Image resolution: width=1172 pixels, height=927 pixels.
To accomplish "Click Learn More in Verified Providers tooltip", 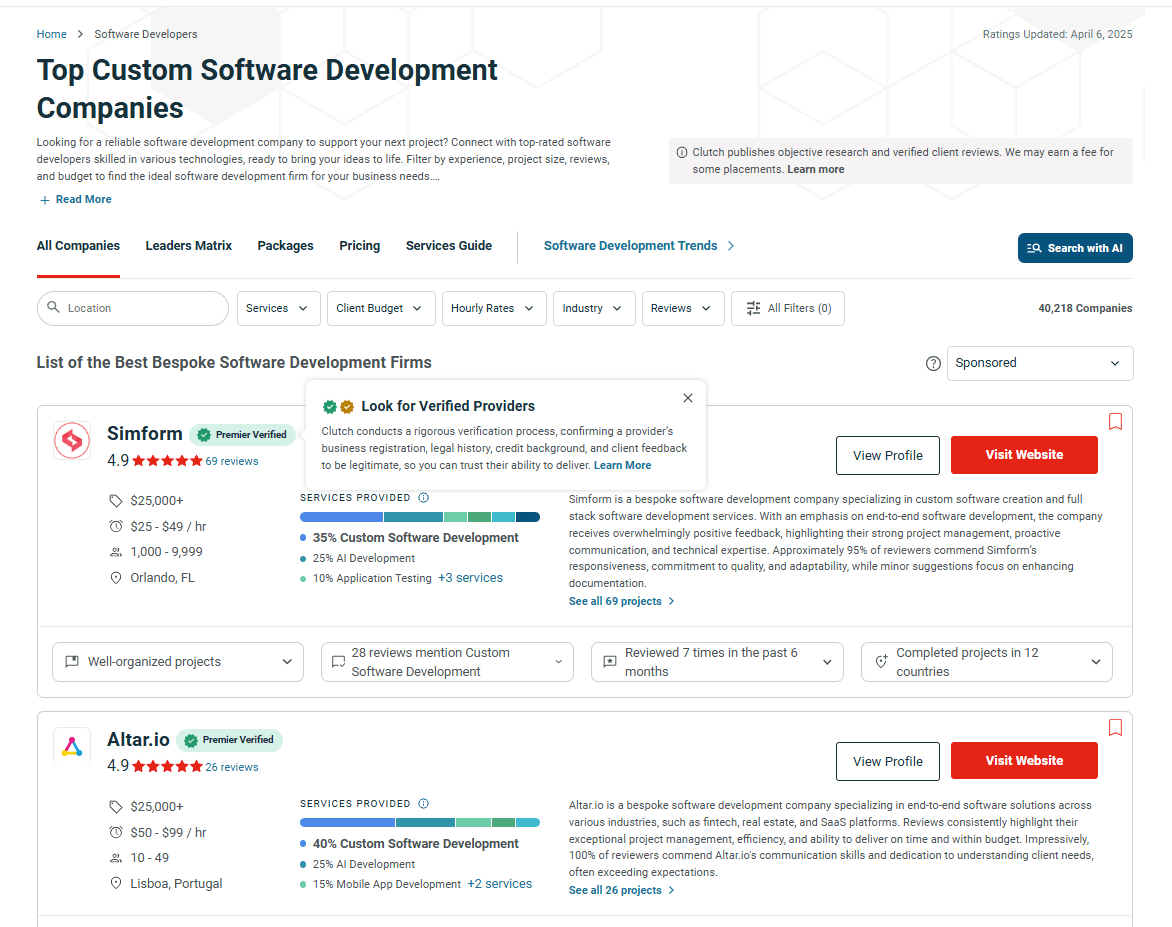I will (623, 465).
